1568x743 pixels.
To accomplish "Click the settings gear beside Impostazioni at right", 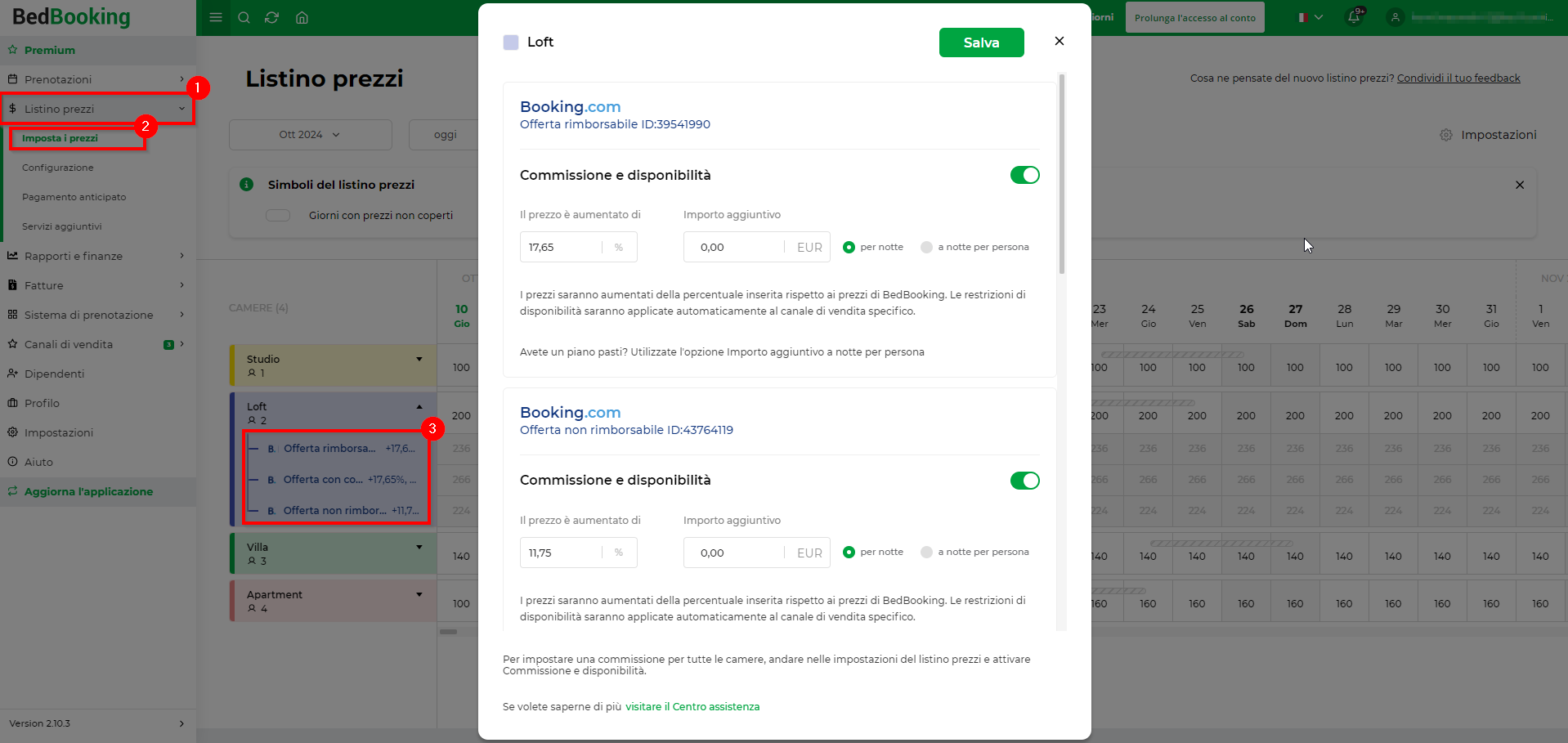I will click(x=1446, y=135).
